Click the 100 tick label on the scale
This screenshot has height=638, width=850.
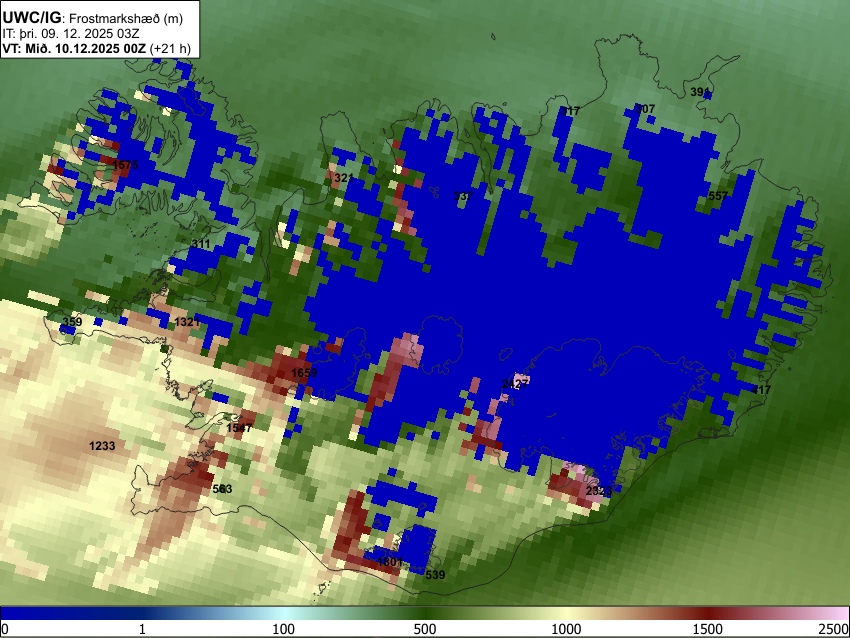tap(283, 629)
